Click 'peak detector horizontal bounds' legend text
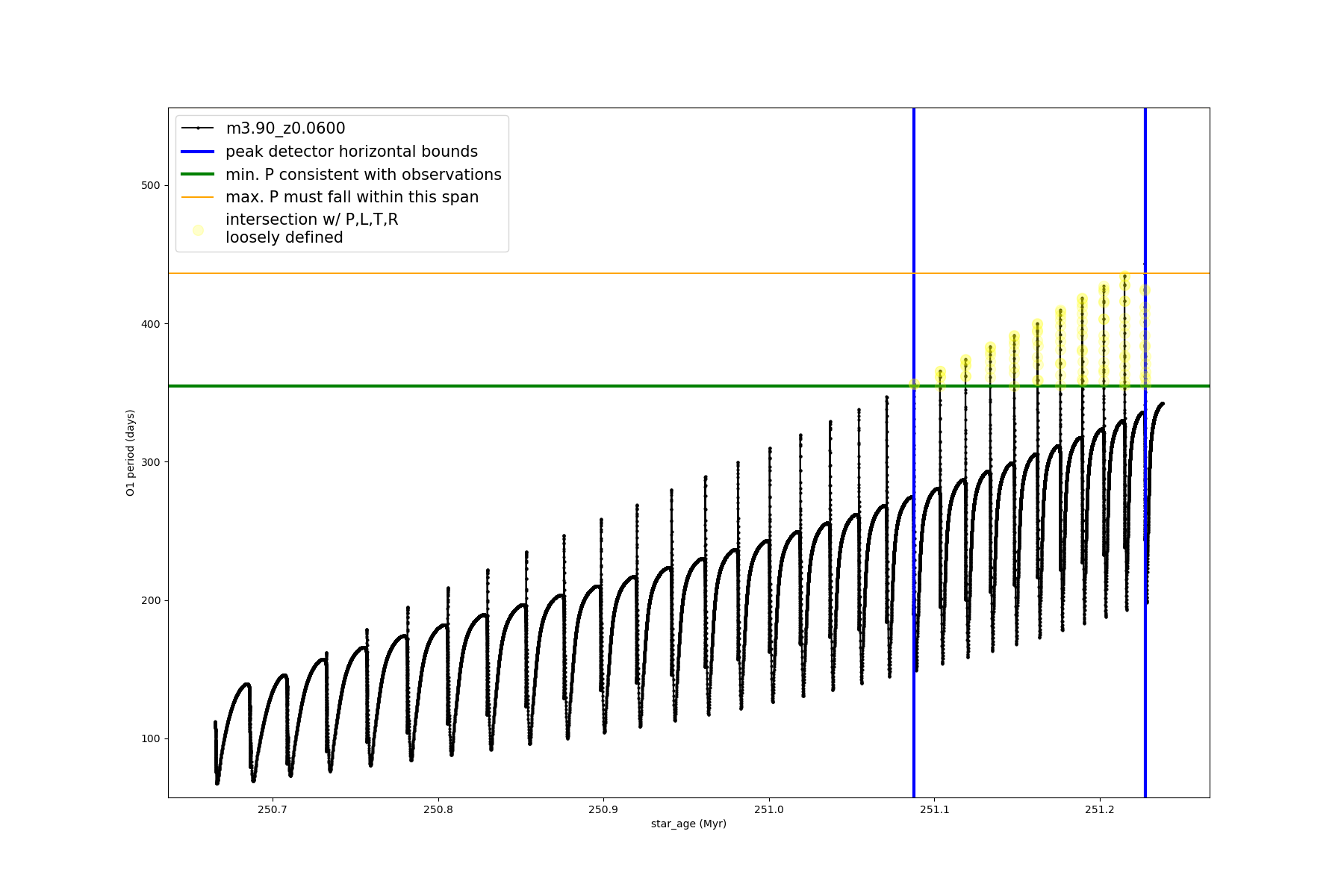 click(x=351, y=152)
